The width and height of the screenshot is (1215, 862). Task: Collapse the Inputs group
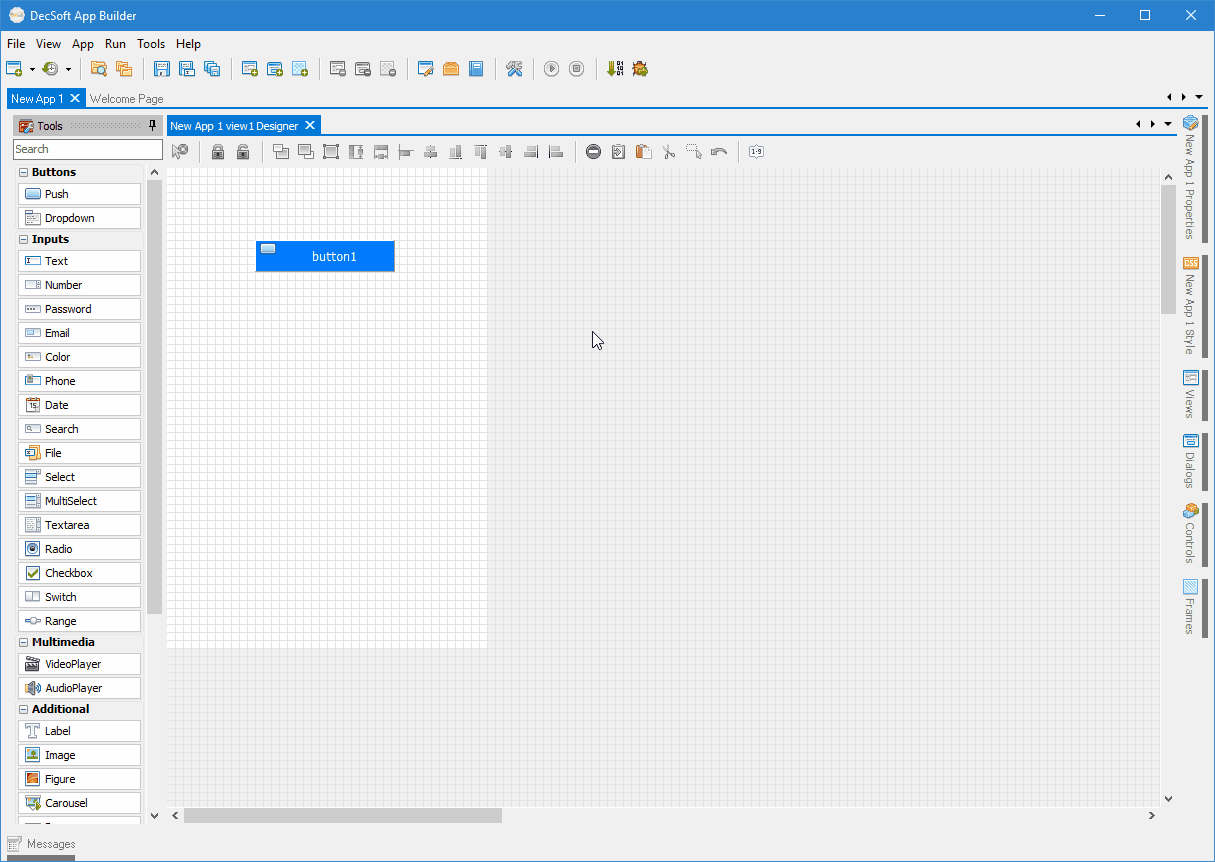pyautogui.click(x=24, y=239)
